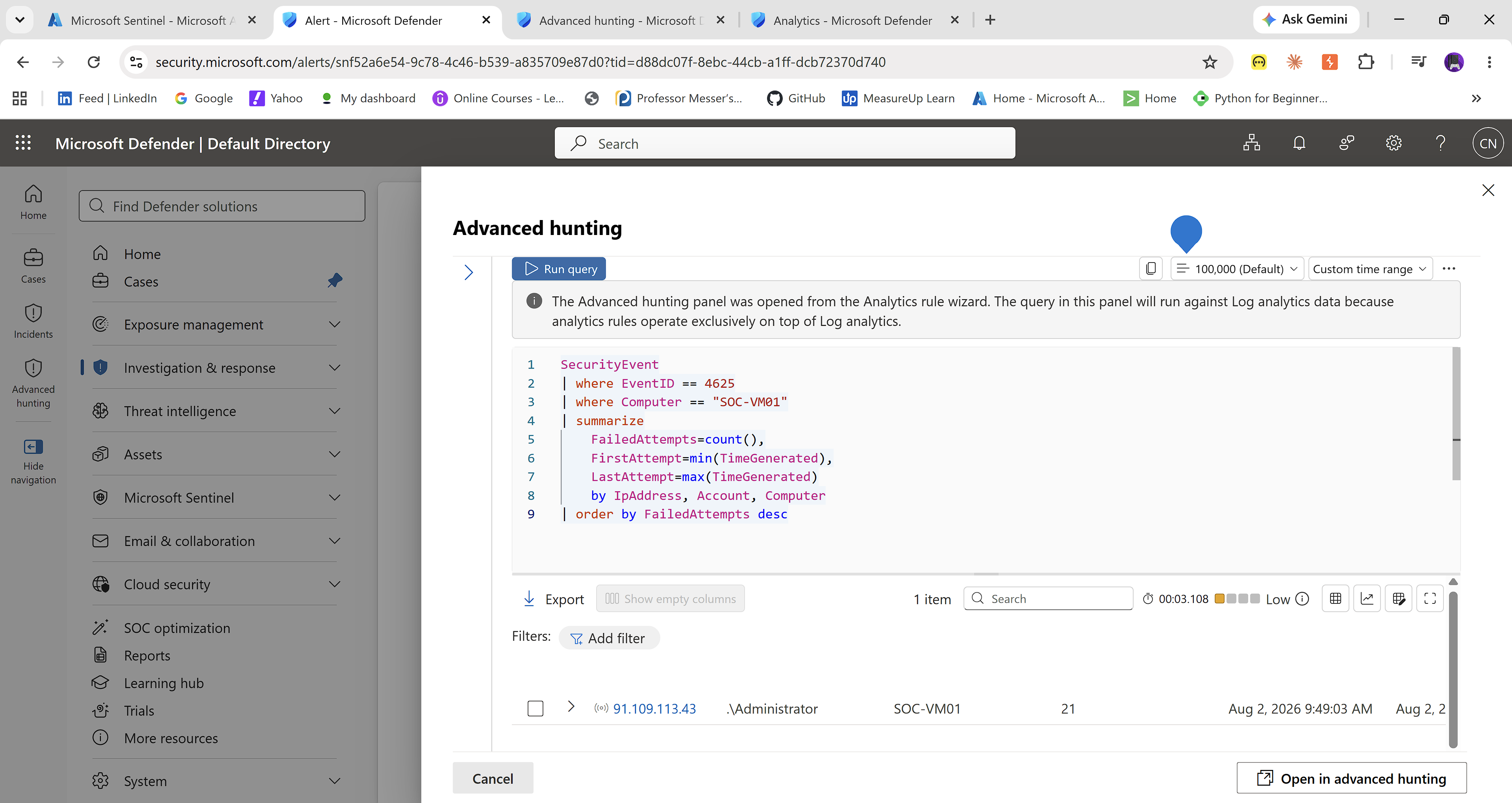The width and height of the screenshot is (1512, 803).
Task: Open the help question mark
Action: click(x=1440, y=143)
